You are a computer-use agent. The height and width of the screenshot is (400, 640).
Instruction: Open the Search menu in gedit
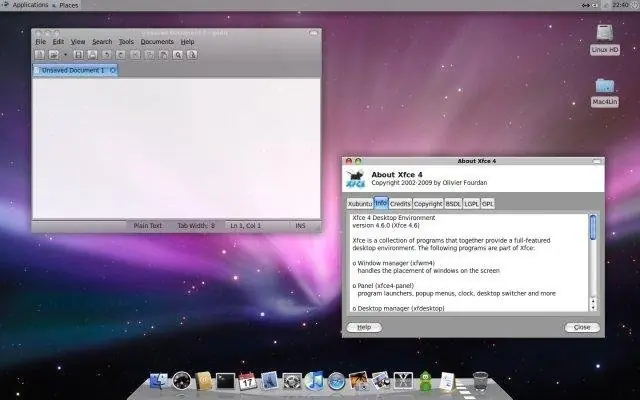(102, 42)
